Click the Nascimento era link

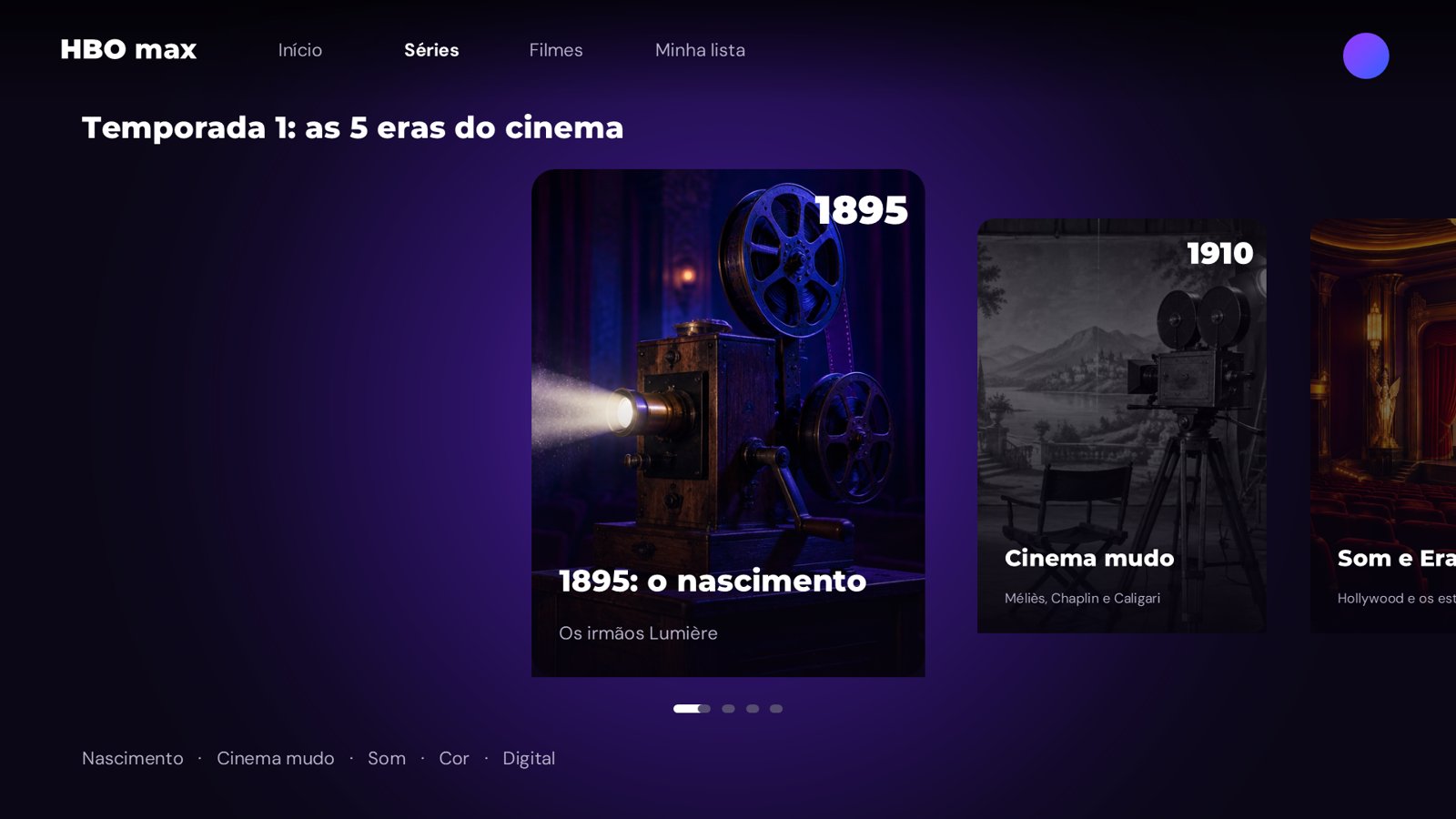click(133, 758)
